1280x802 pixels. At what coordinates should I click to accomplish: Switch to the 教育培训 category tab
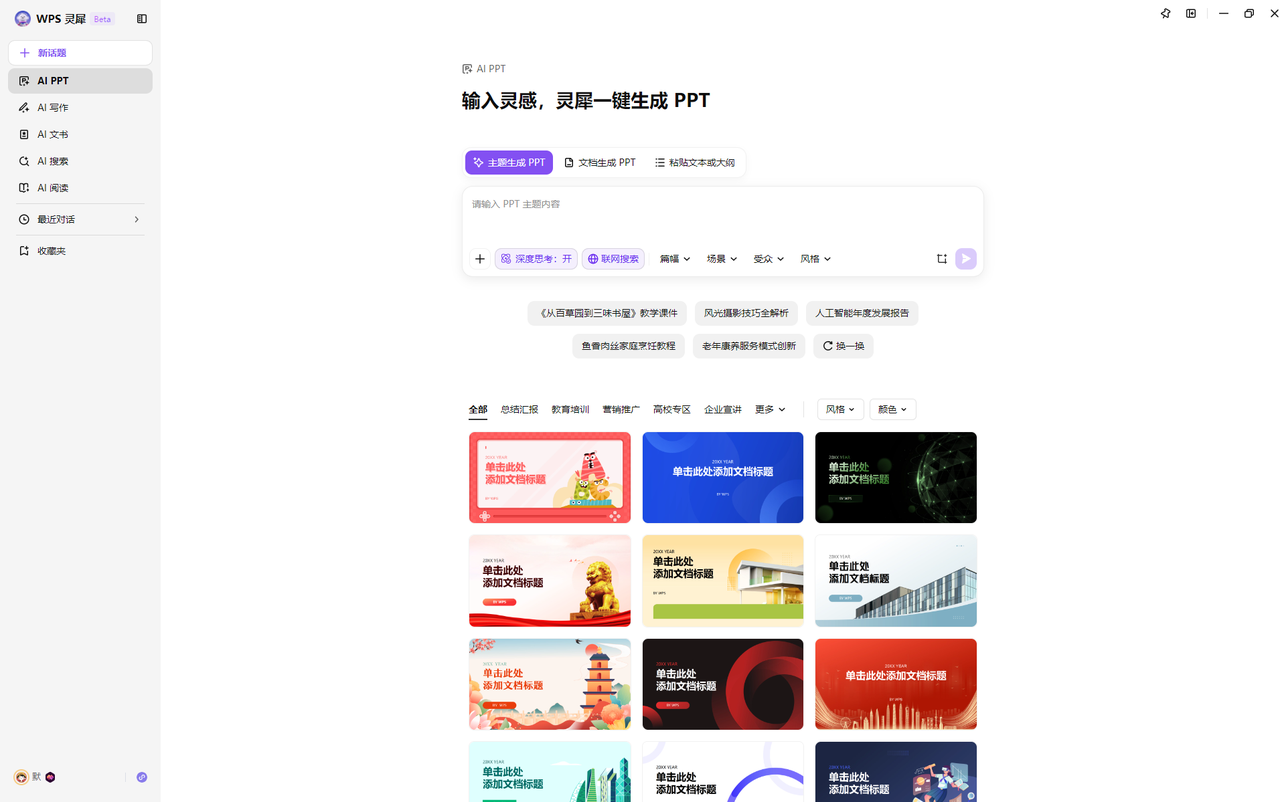[x=570, y=409]
